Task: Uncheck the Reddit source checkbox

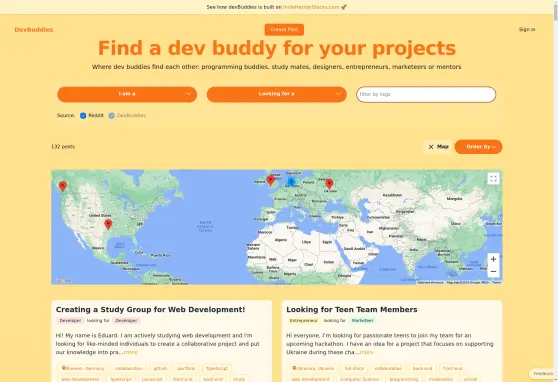Action: pos(83,115)
